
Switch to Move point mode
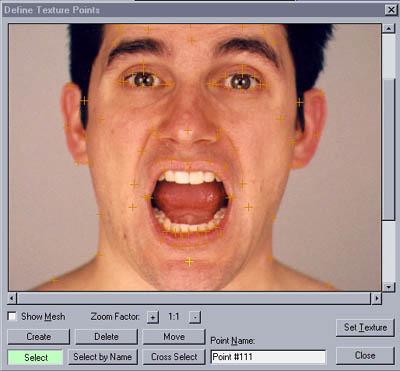[174, 337]
